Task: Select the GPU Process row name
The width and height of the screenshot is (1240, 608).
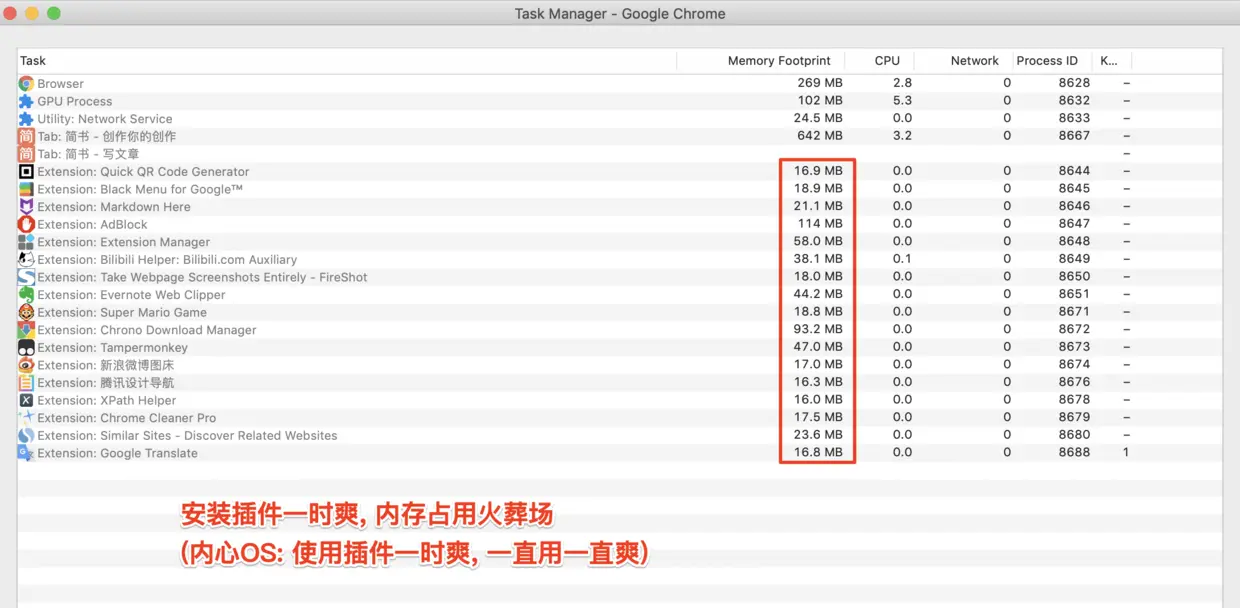Action: pos(75,101)
